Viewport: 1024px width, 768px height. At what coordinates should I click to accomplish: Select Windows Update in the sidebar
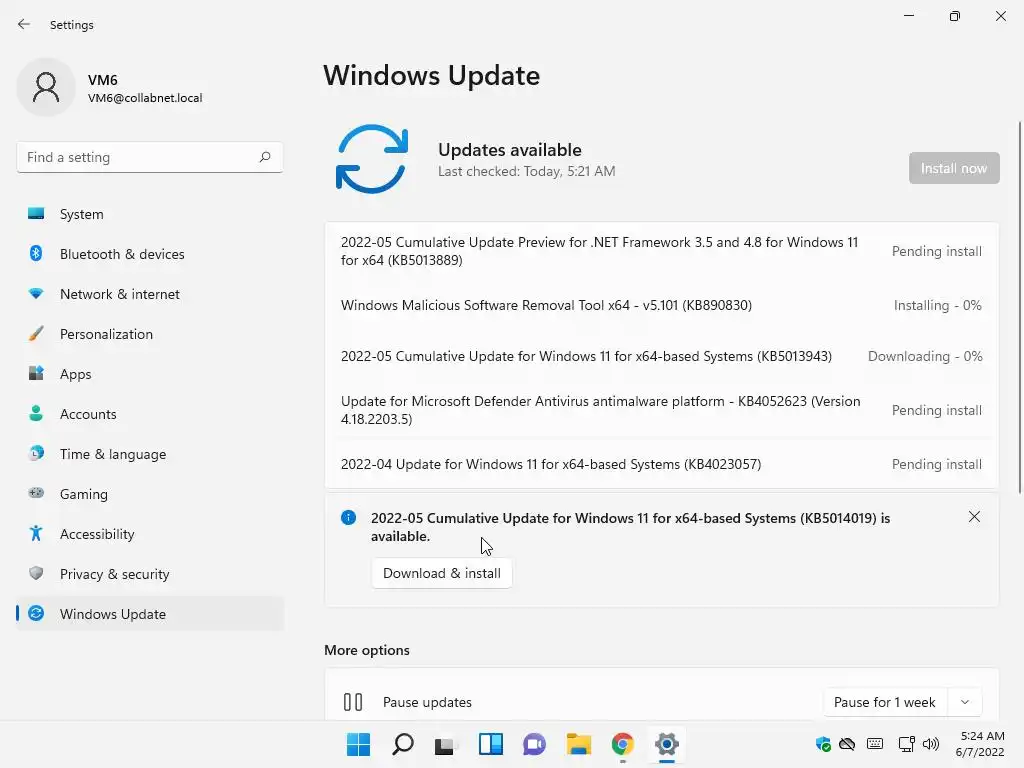tap(150, 614)
